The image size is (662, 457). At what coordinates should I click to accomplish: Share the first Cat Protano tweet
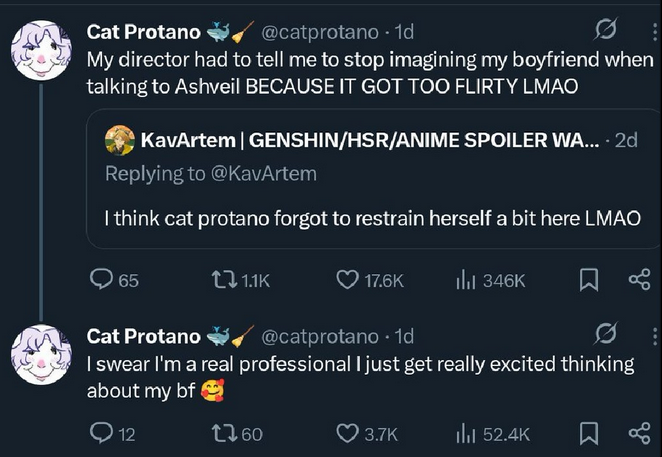(639, 281)
